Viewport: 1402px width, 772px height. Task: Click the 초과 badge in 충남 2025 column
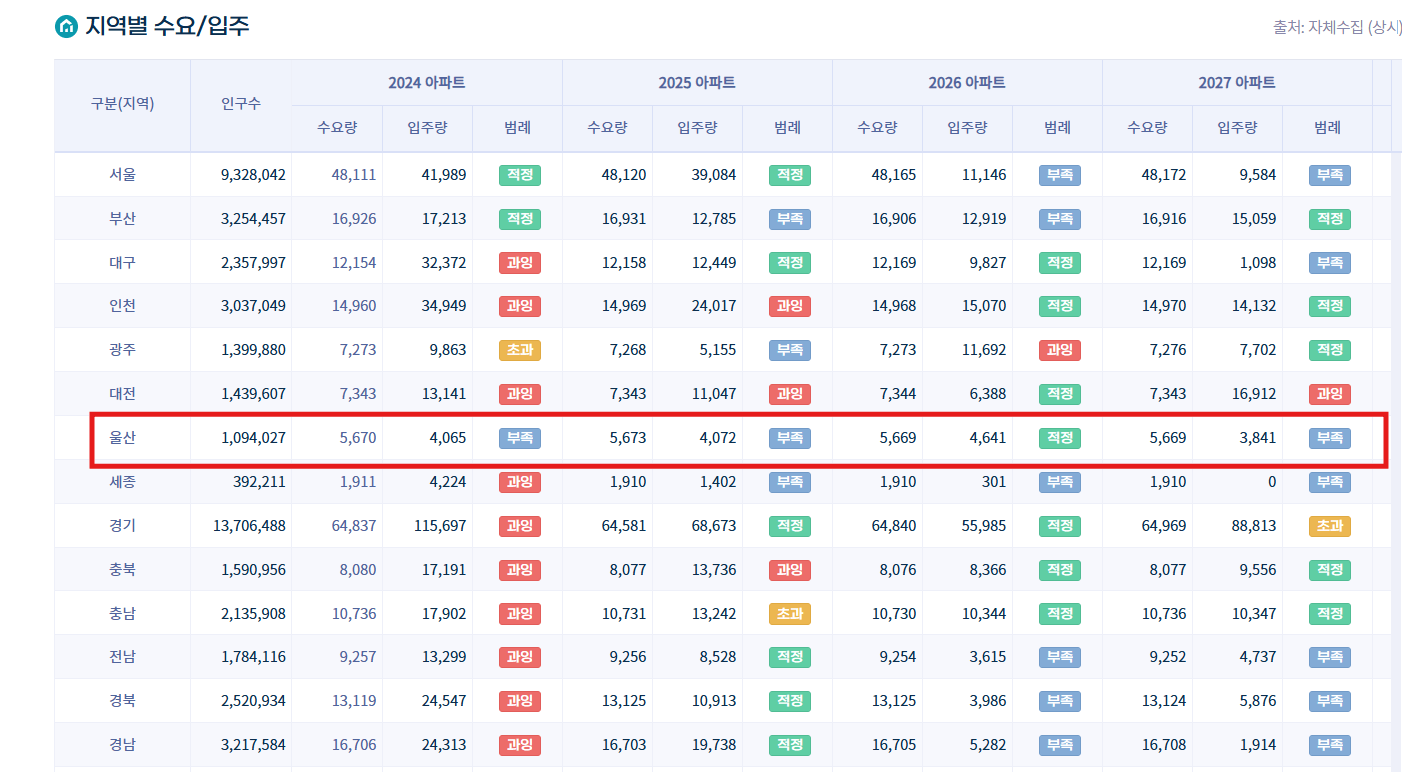[x=790, y=613]
